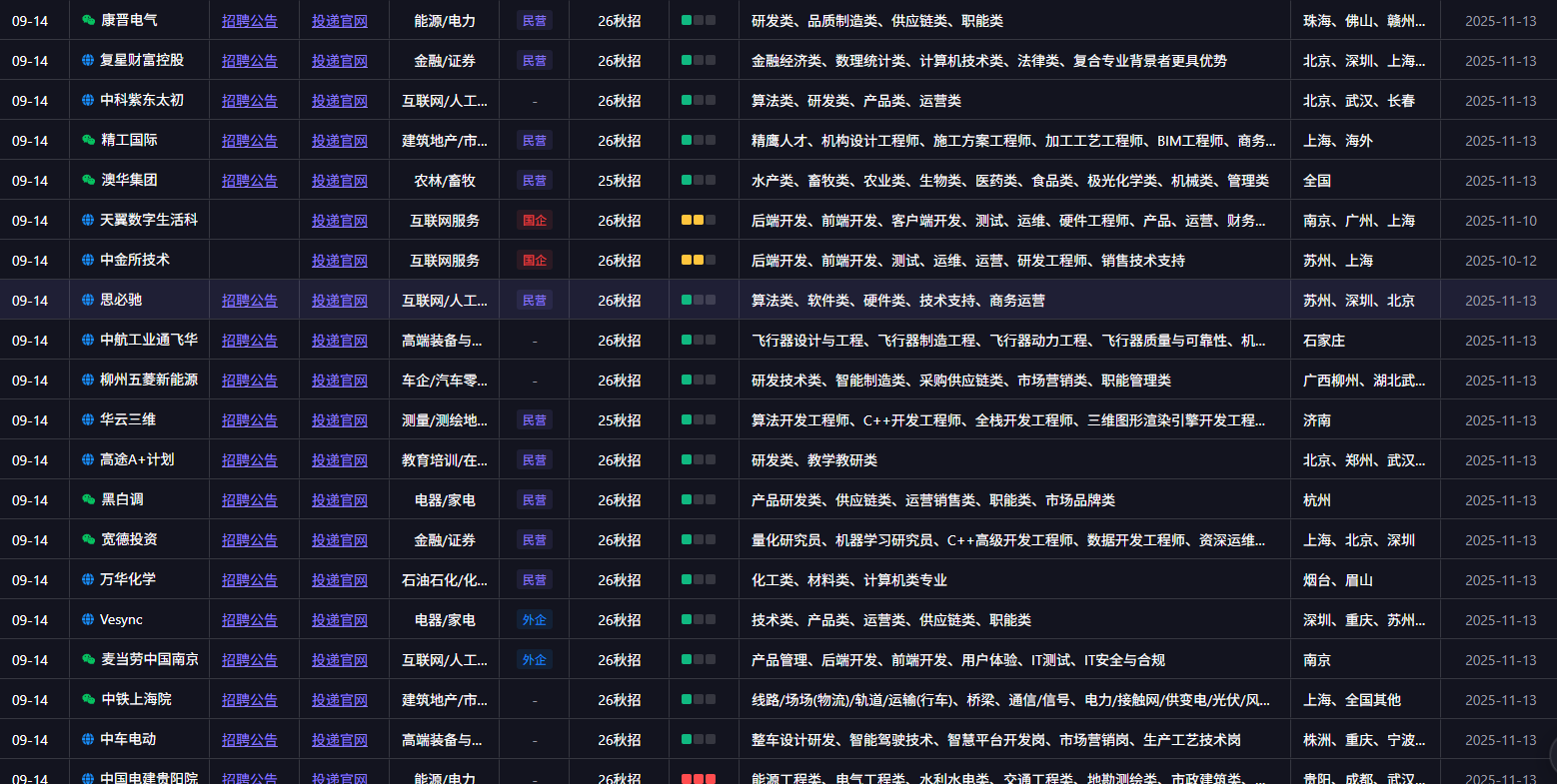Click the yellow progress dots for 中金所技术
1557x784 pixels.
(697, 260)
